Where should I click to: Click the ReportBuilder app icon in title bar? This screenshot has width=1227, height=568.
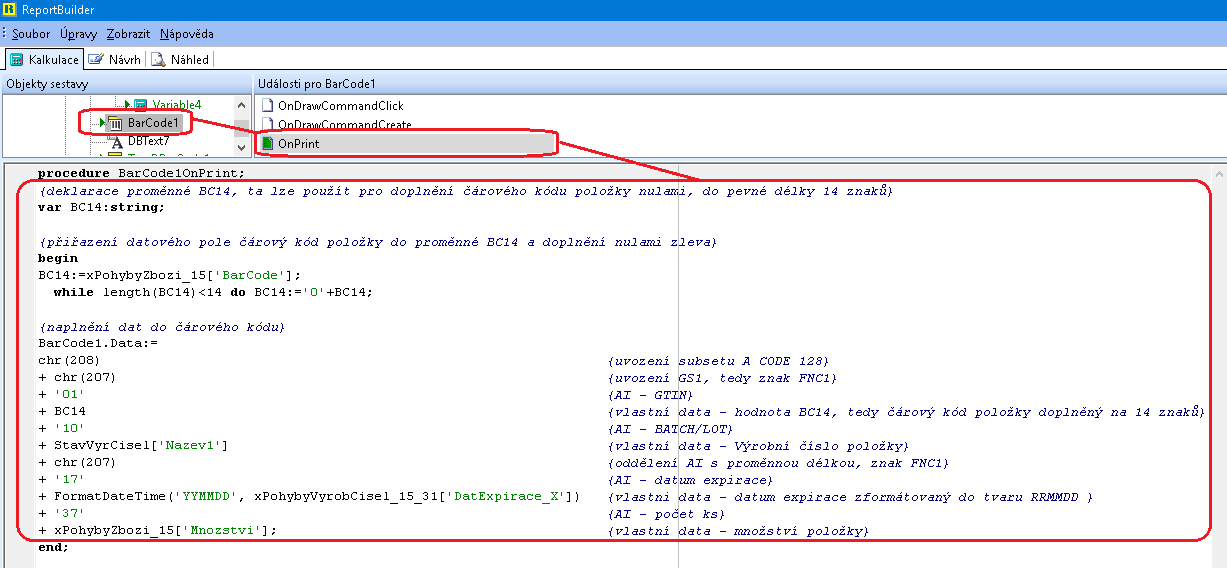point(8,10)
